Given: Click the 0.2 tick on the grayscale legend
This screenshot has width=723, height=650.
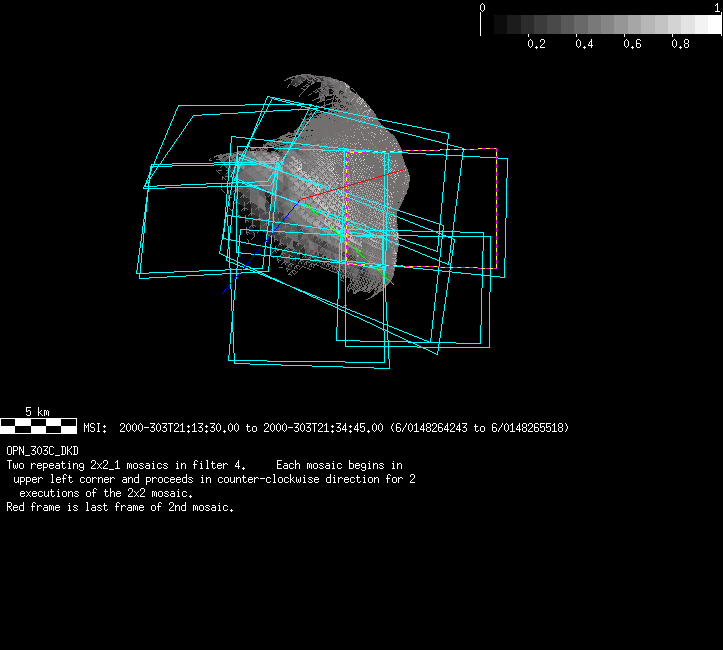Looking at the screenshot, I should pos(536,44).
